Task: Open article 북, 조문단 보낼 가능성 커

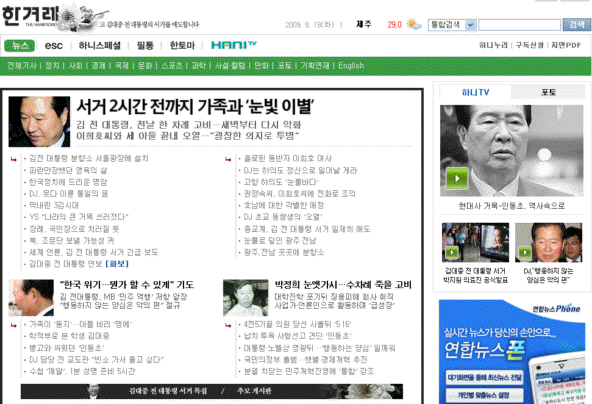Action: (72, 241)
